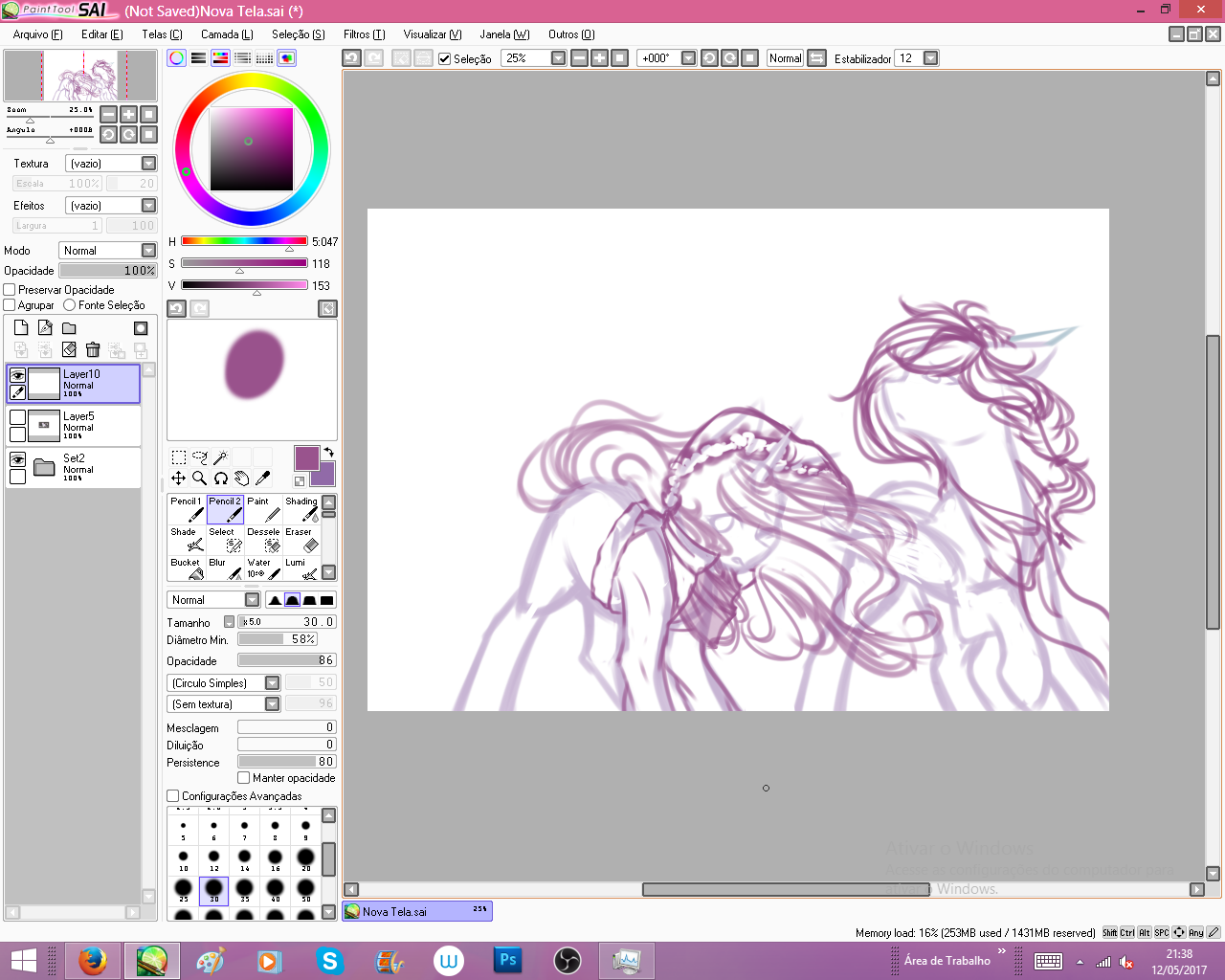Open Photoshop from the taskbar

[x=507, y=960]
